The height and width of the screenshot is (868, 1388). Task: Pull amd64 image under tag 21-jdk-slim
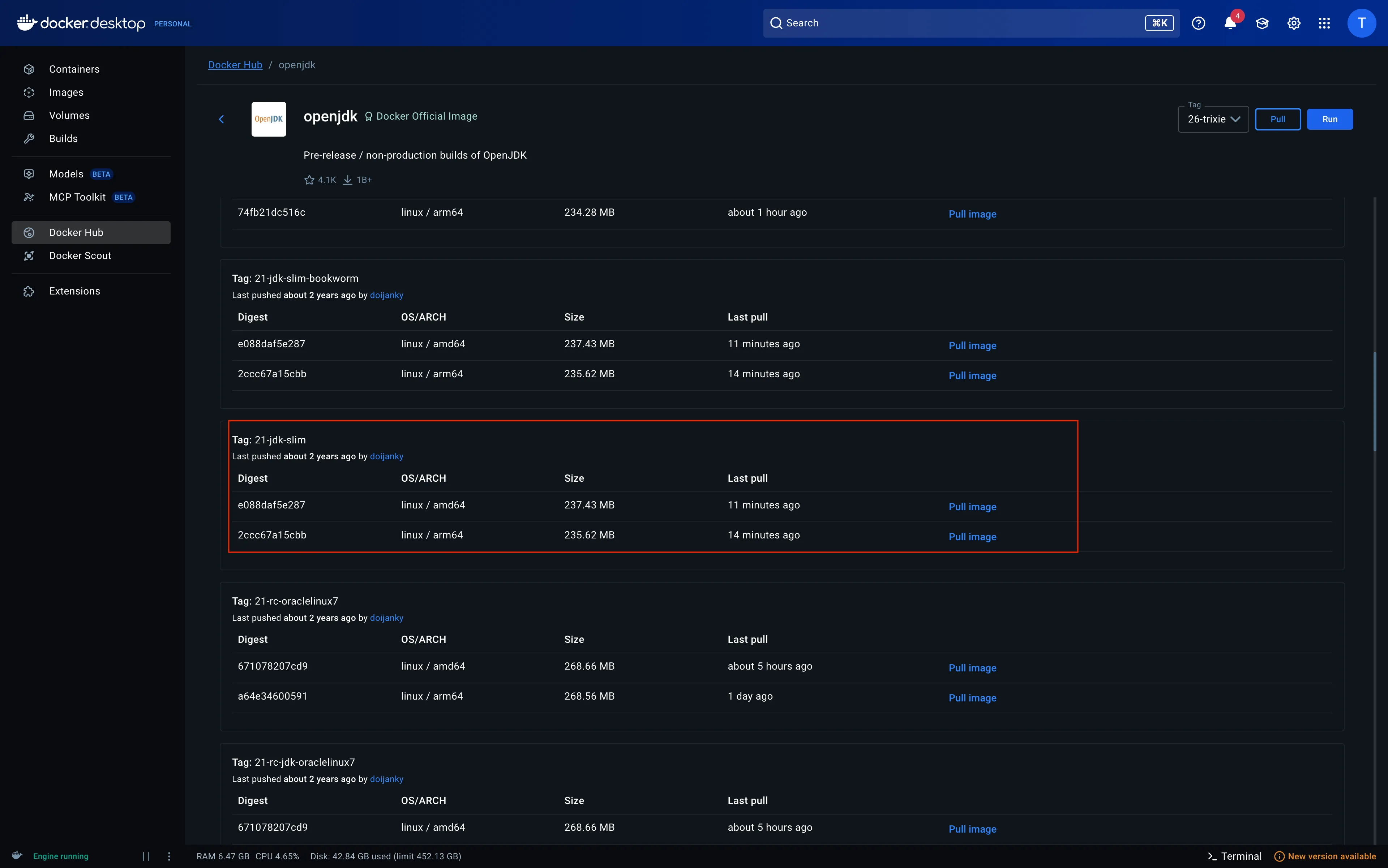972,507
